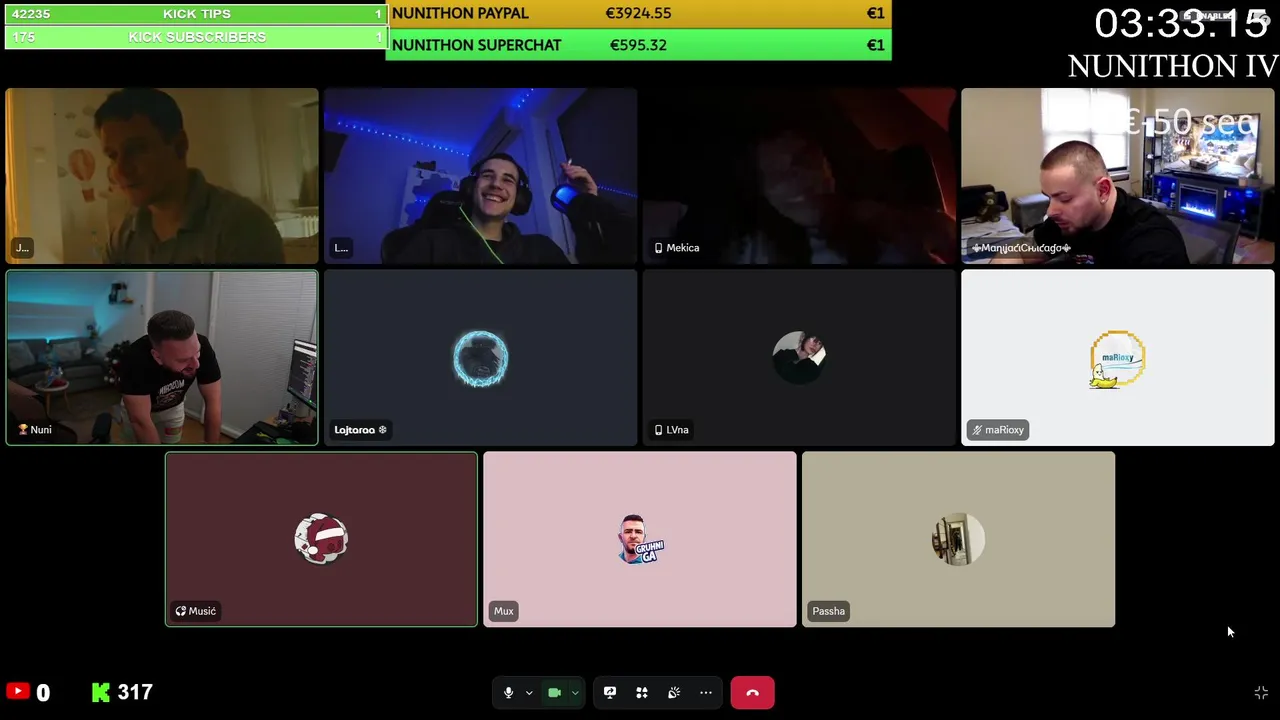Select Mekica's dark video tile
Viewport: 1280px width, 720px height.
coord(799,176)
